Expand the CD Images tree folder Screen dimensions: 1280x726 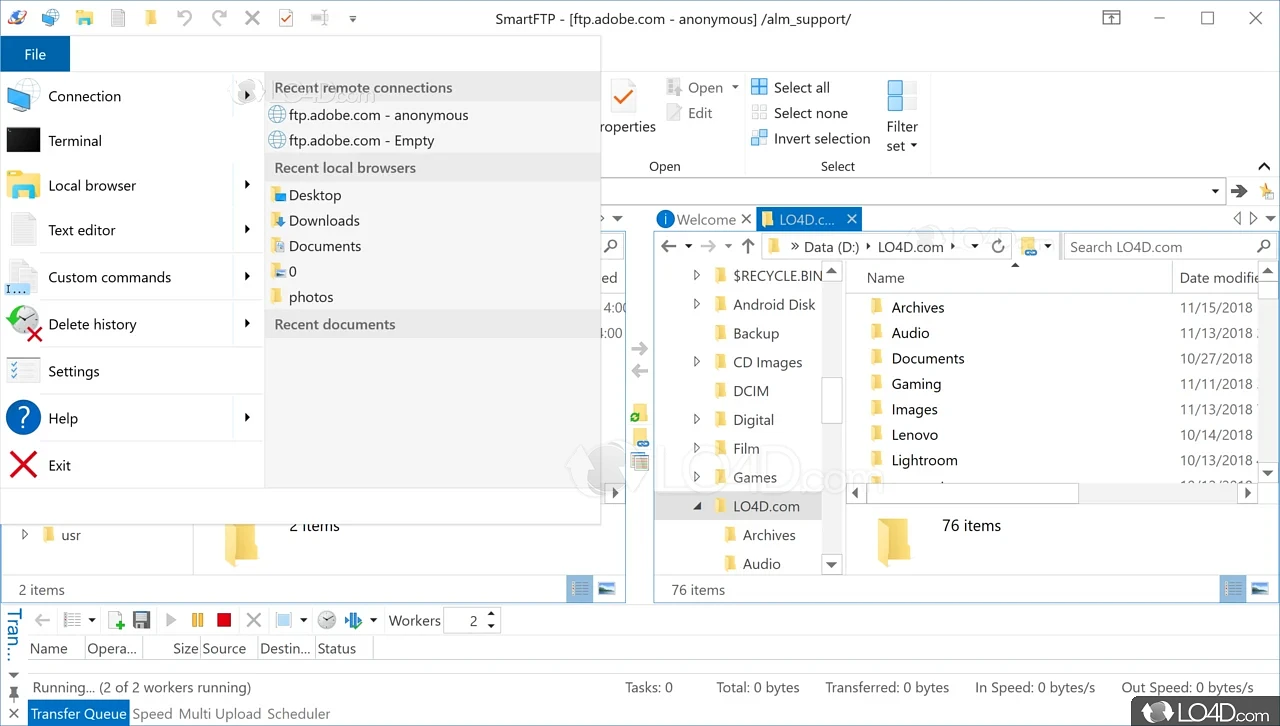697,362
